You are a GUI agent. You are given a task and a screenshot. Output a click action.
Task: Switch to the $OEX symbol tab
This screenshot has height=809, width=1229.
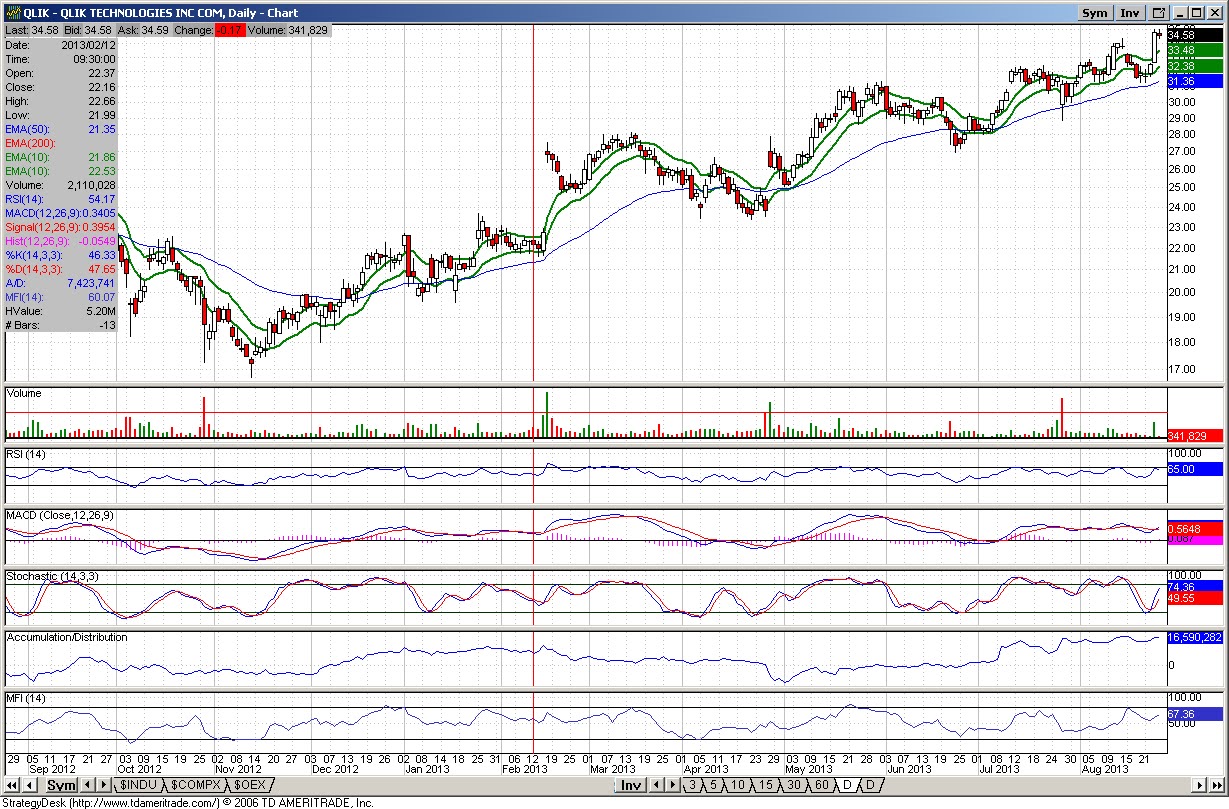250,785
